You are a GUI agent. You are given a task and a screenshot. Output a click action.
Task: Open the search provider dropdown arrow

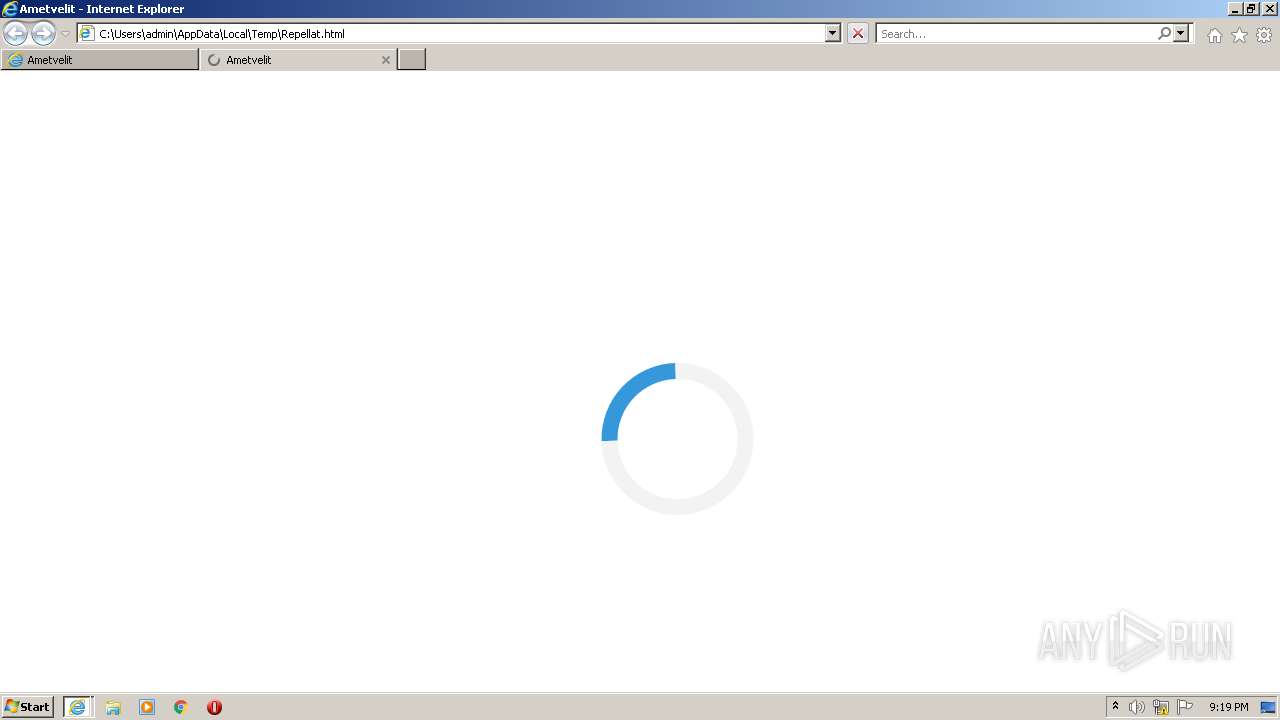pyautogui.click(x=1181, y=33)
